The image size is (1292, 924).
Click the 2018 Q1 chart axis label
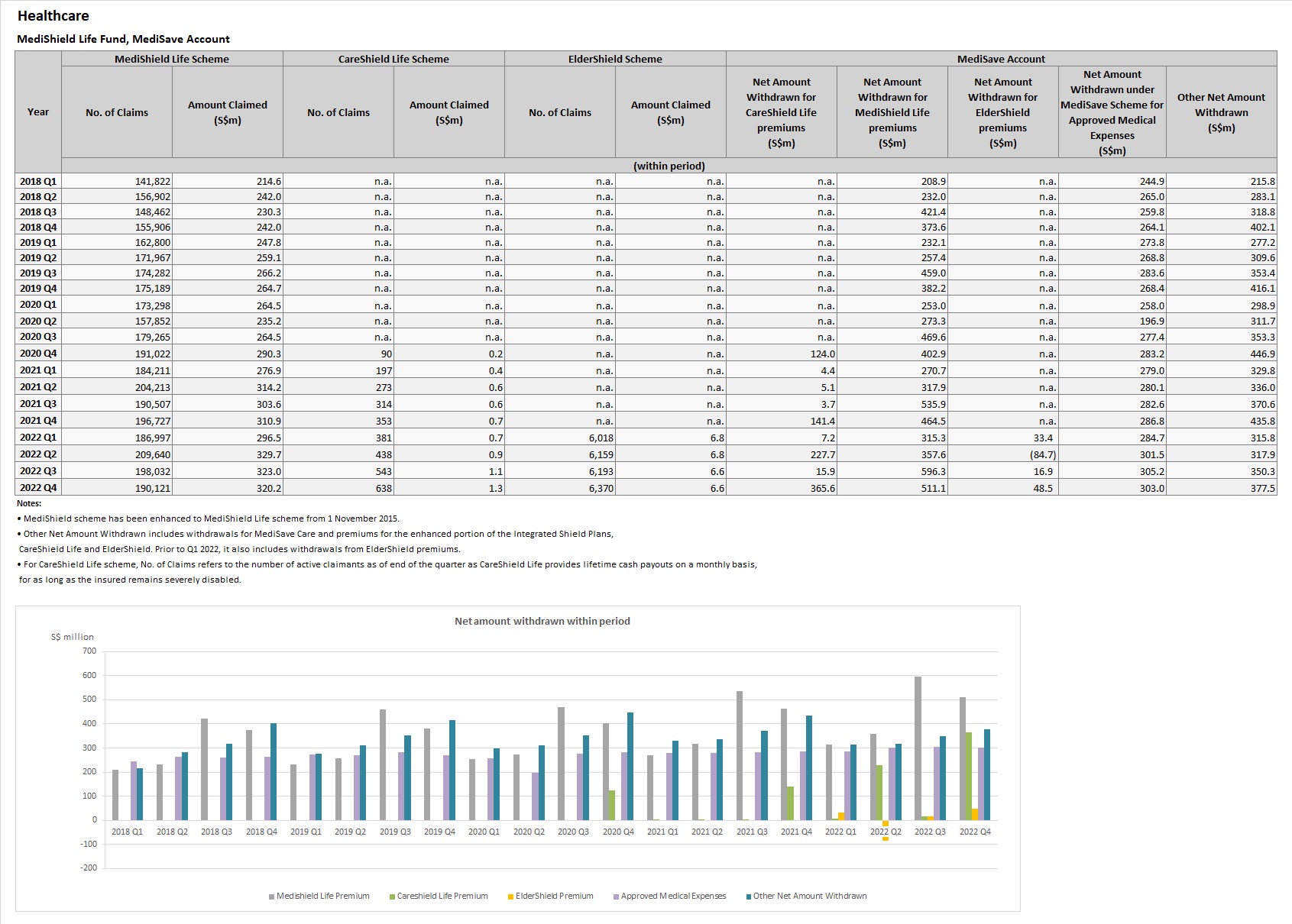(x=127, y=832)
